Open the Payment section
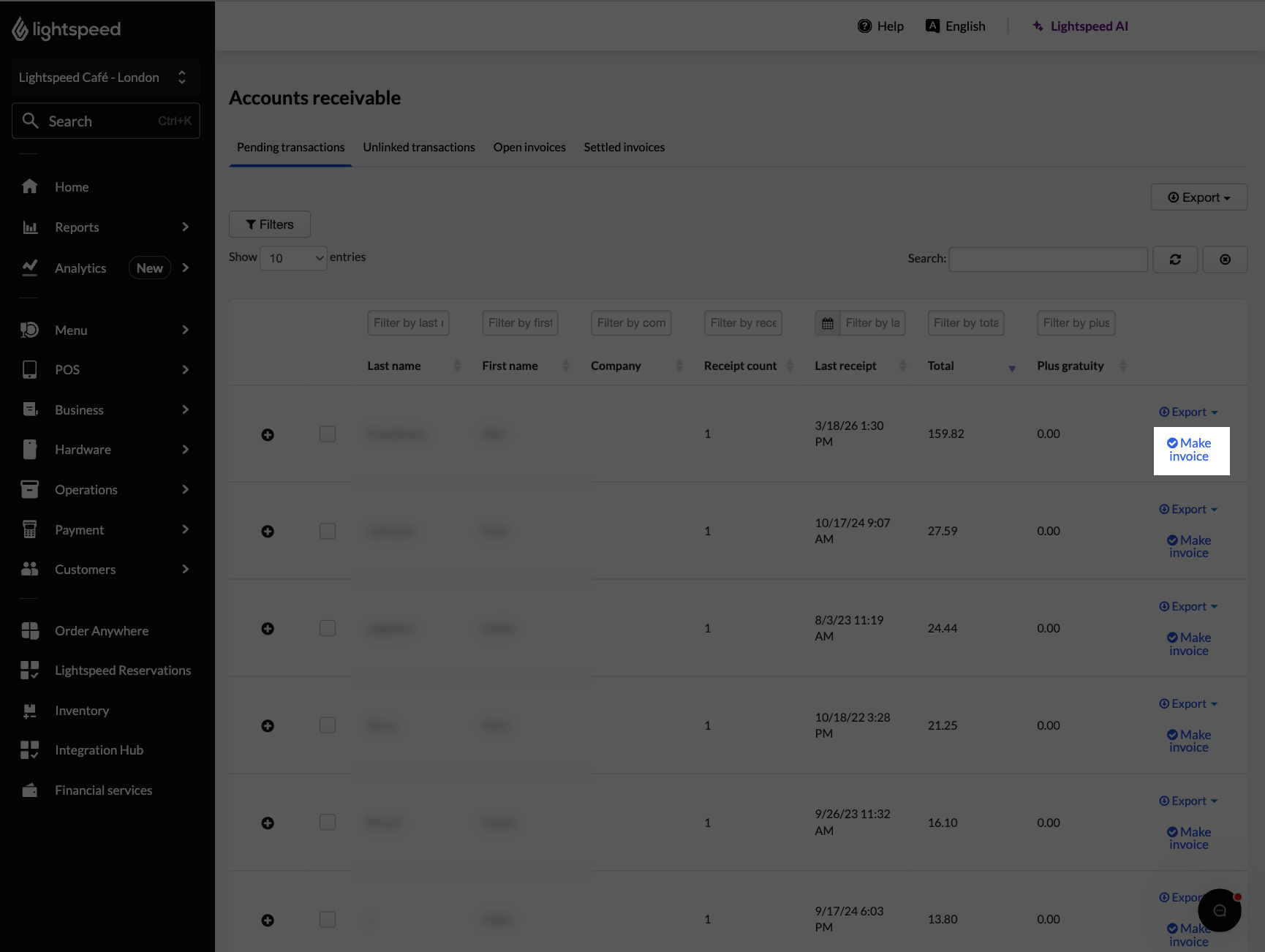Screen dimensions: 1265x952 [x=79, y=529]
